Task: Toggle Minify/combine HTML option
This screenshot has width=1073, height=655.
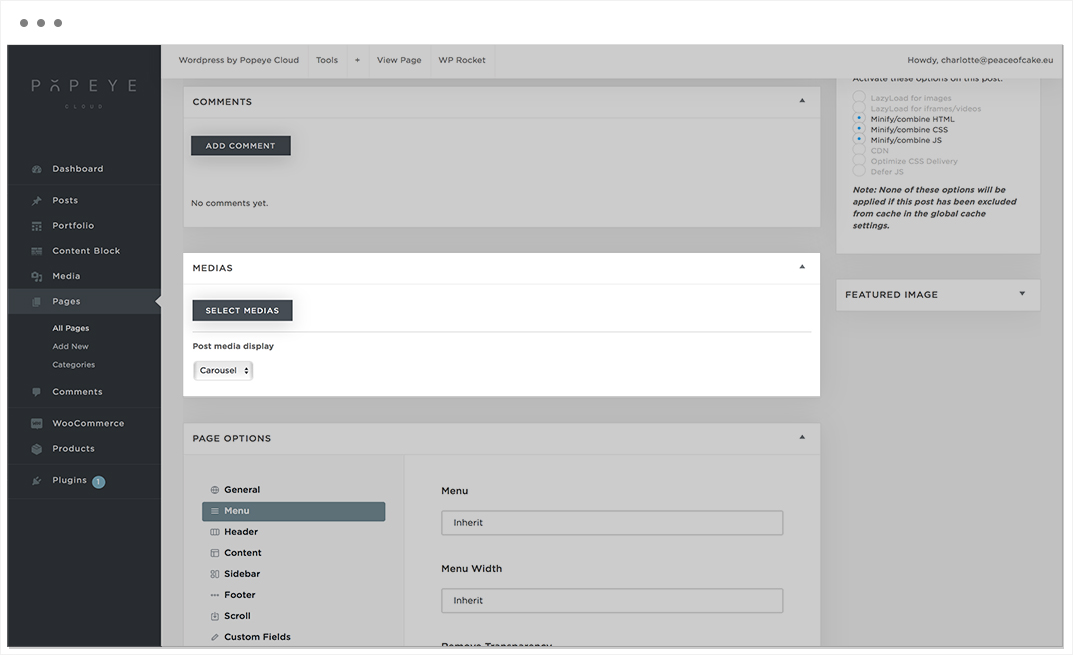Action: tap(859, 118)
